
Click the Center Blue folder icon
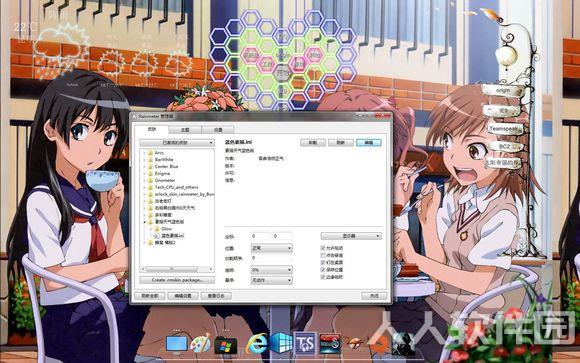pyautogui.click(x=150, y=167)
